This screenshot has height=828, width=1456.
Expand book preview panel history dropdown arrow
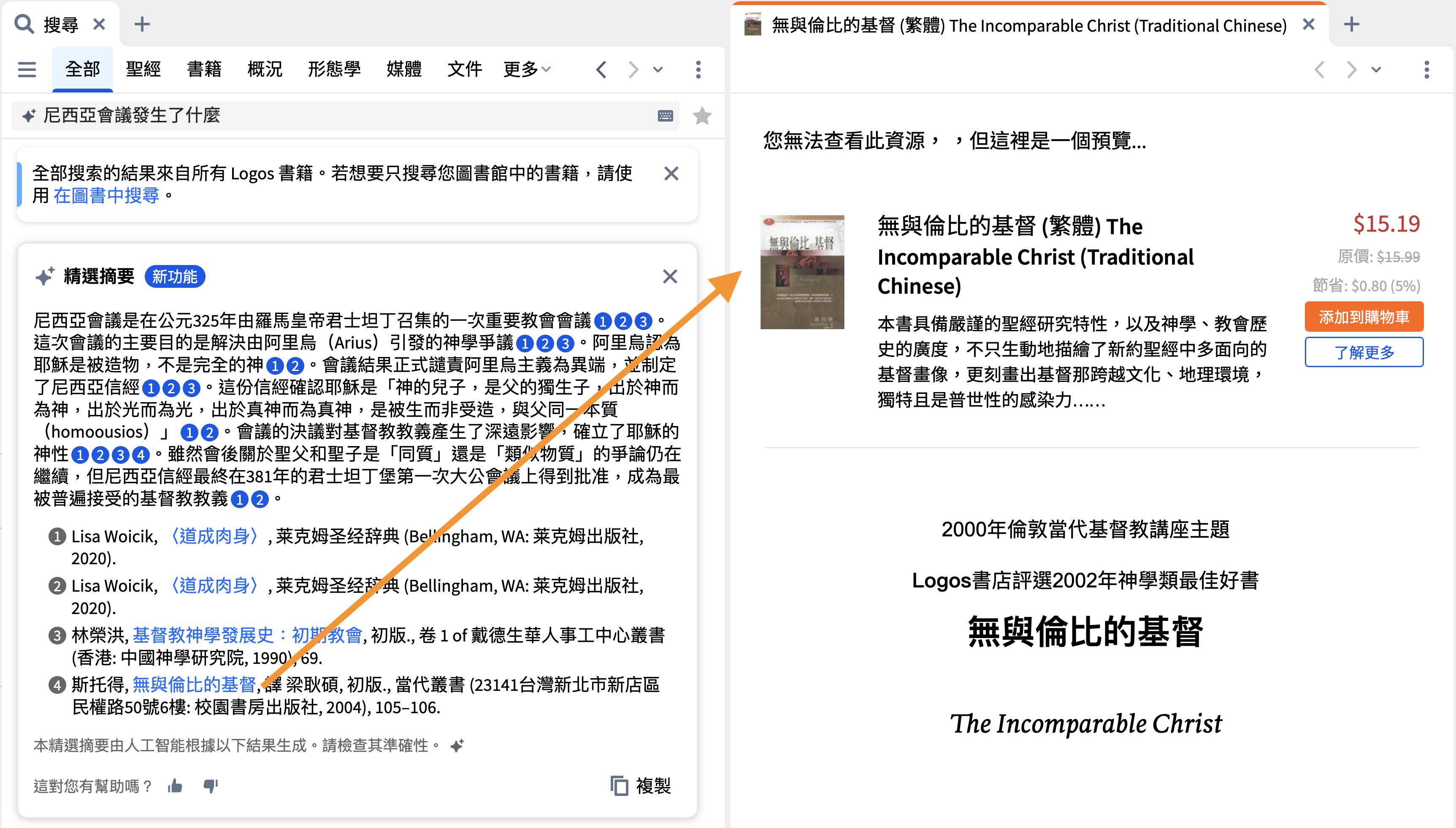point(1376,69)
